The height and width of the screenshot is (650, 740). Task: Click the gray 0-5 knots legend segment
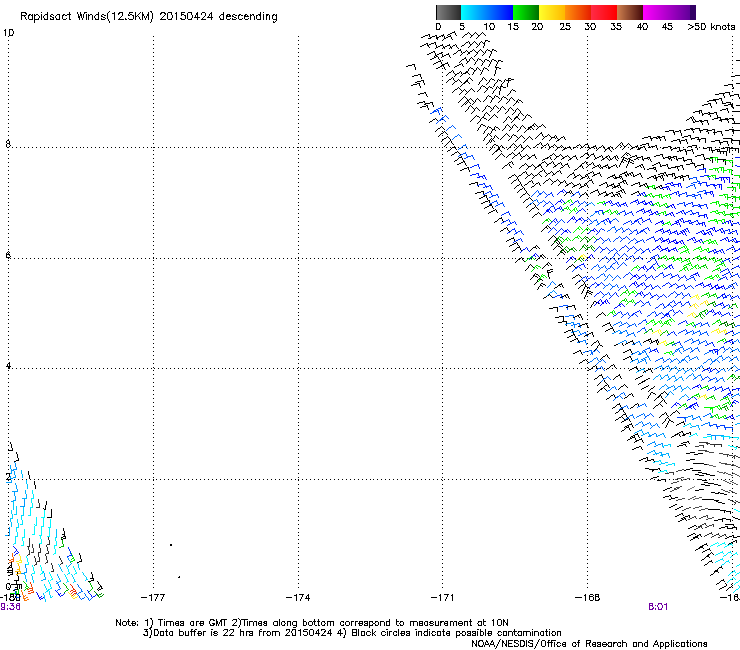(x=448, y=12)
